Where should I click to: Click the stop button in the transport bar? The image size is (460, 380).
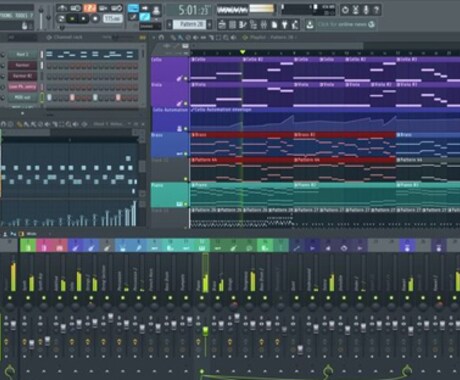click(x=83, y=19)
